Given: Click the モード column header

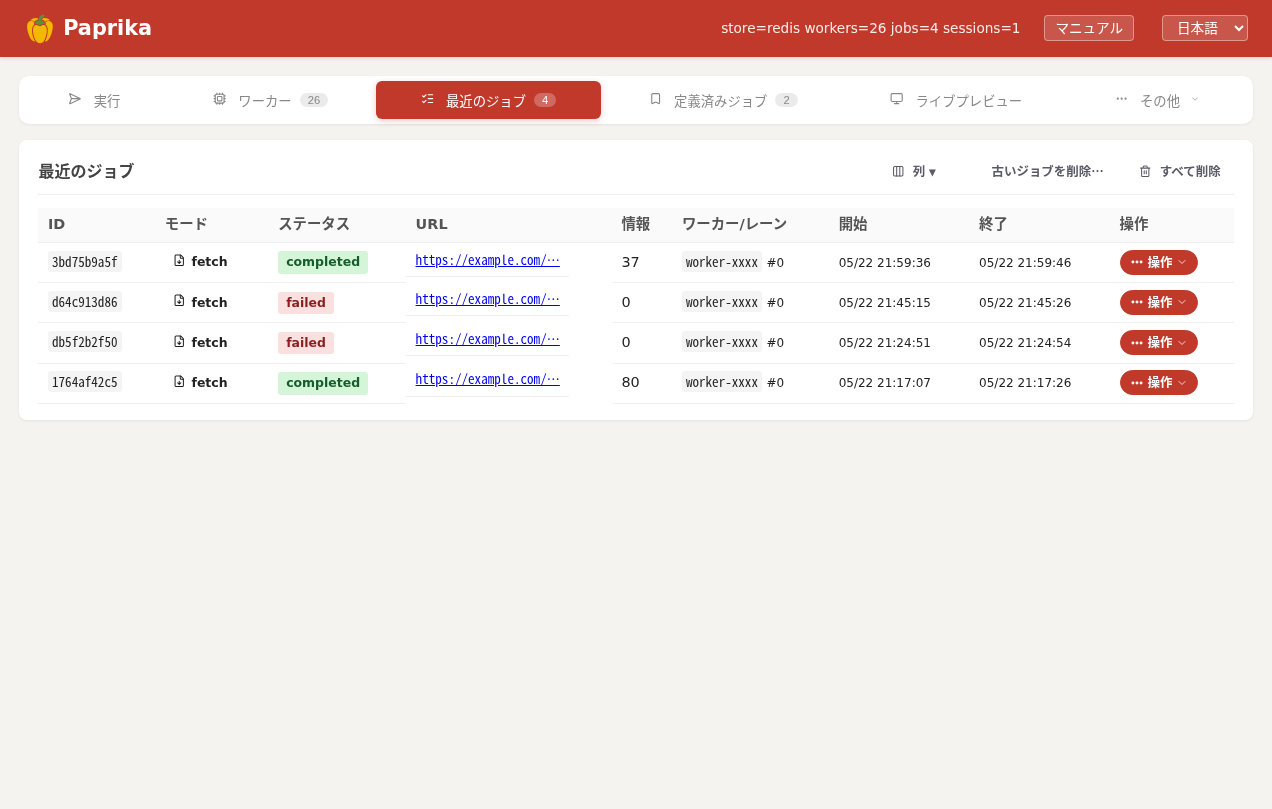Looking at the screenshot, I should pyautogui.click(x=186, y=224).
